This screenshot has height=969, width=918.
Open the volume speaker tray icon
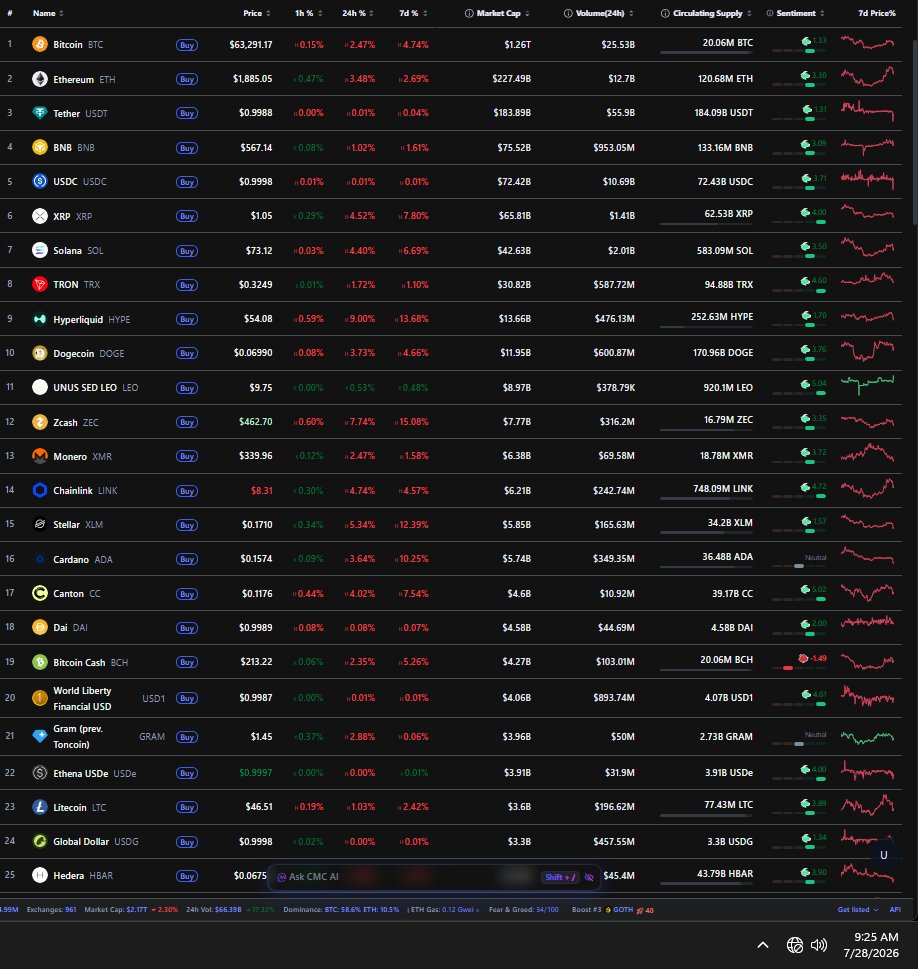(x=819, y=945)
